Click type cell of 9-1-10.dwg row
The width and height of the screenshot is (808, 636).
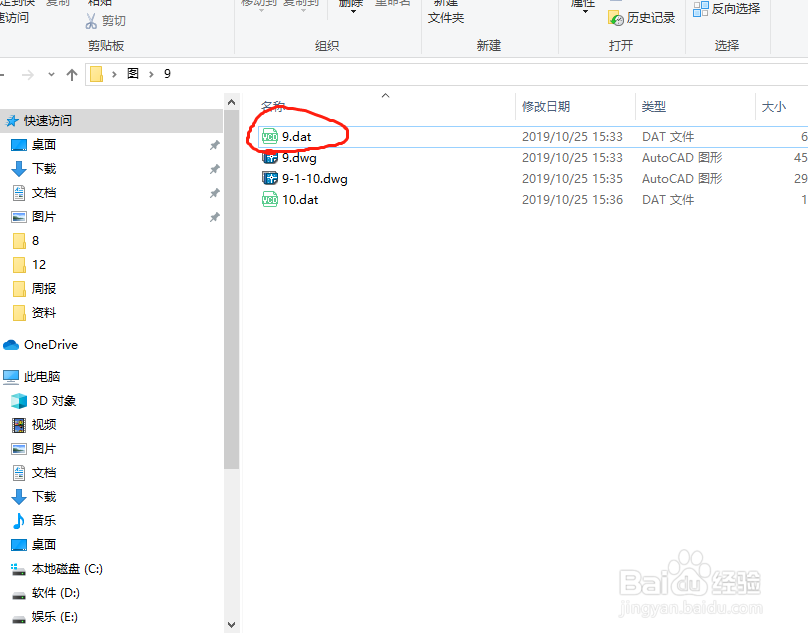[682, 179]
